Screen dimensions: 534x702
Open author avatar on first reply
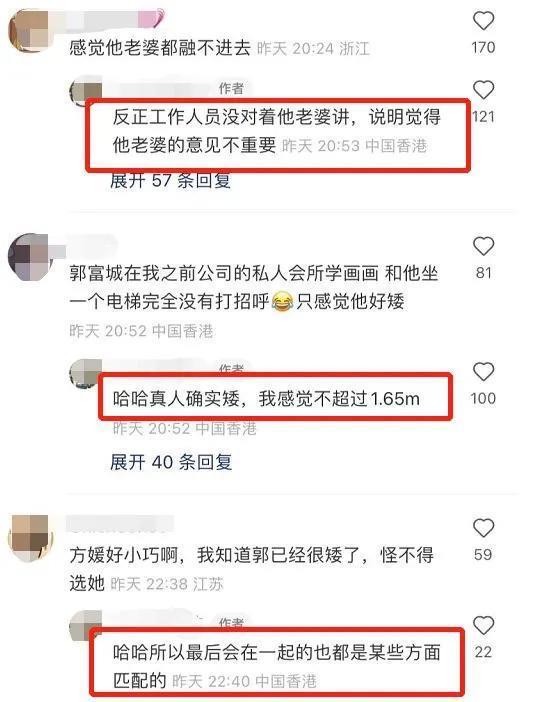(85, 90)
